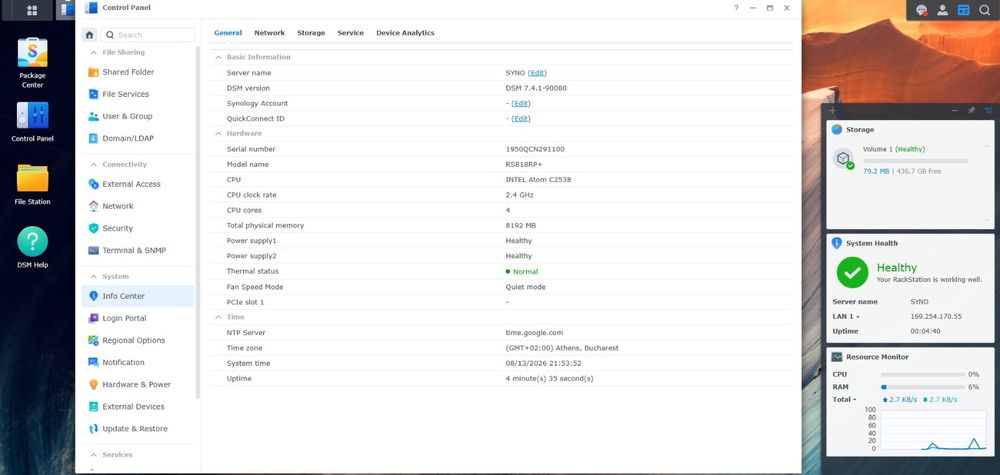Click the DSM 7.4.1-90080 version value
The width and height of the screenshot is (1000, 475).
pos(536,88)
